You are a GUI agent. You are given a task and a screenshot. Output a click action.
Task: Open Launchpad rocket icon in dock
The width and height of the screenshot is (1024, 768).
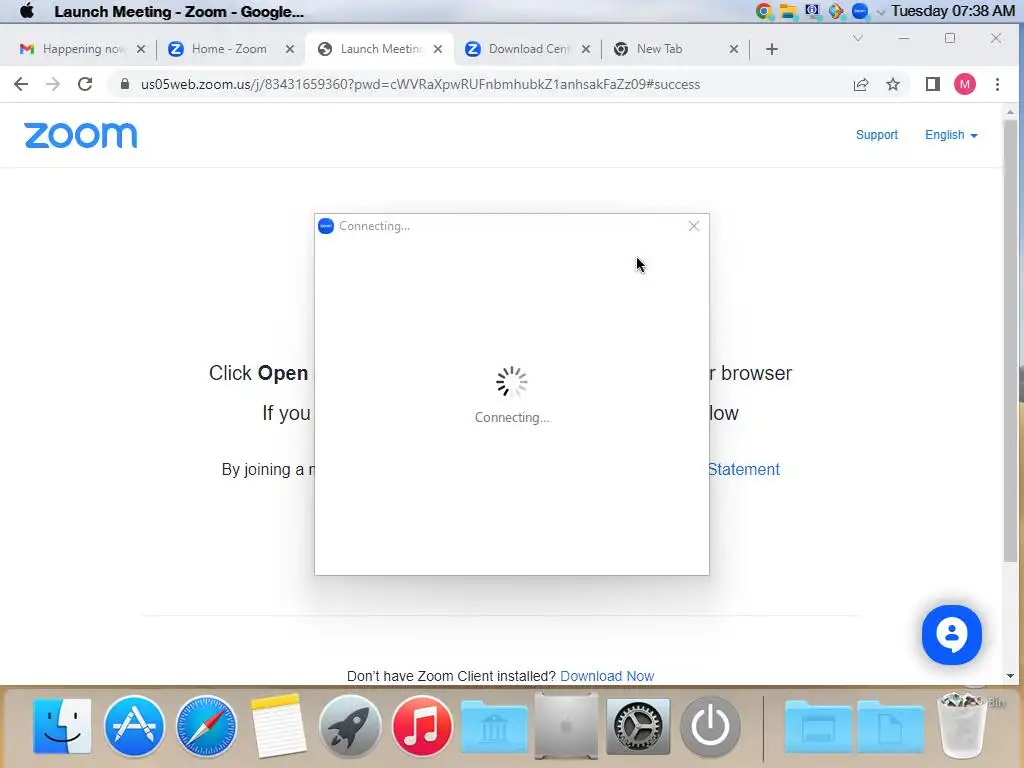[x=350, y=726]
